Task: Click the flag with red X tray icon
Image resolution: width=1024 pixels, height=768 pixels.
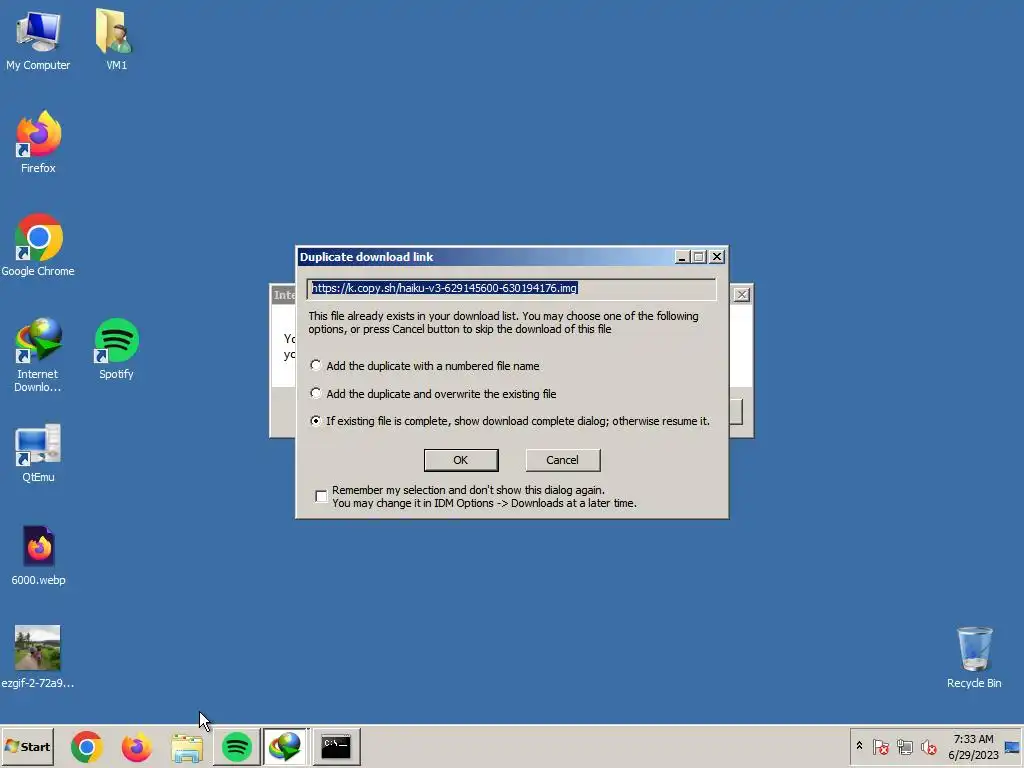Action: (880, 746)
